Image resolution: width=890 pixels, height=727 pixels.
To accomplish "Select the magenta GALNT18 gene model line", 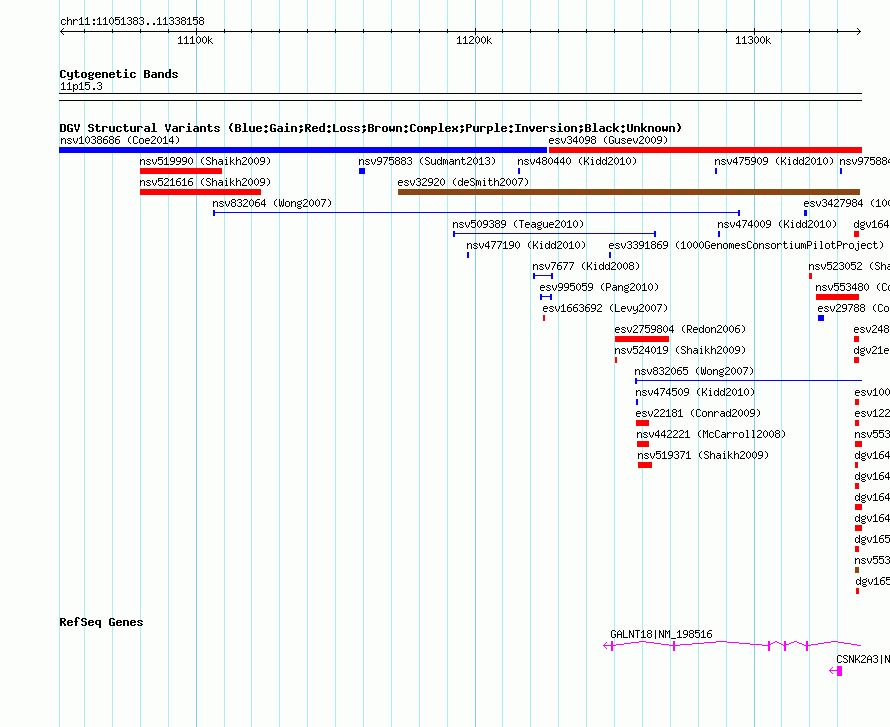I will point(732,645).
